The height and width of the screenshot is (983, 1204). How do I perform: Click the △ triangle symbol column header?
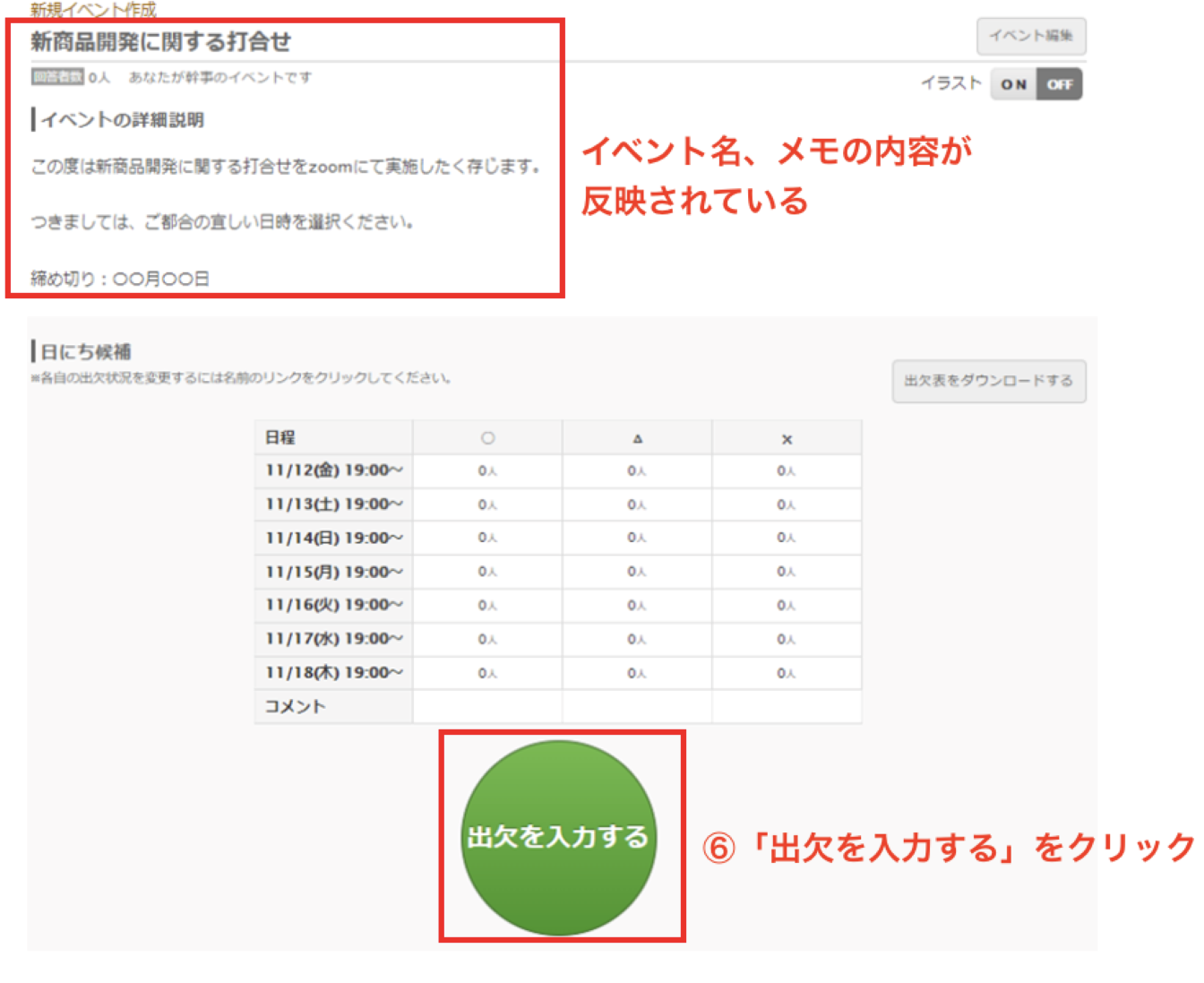pos(637,438)
